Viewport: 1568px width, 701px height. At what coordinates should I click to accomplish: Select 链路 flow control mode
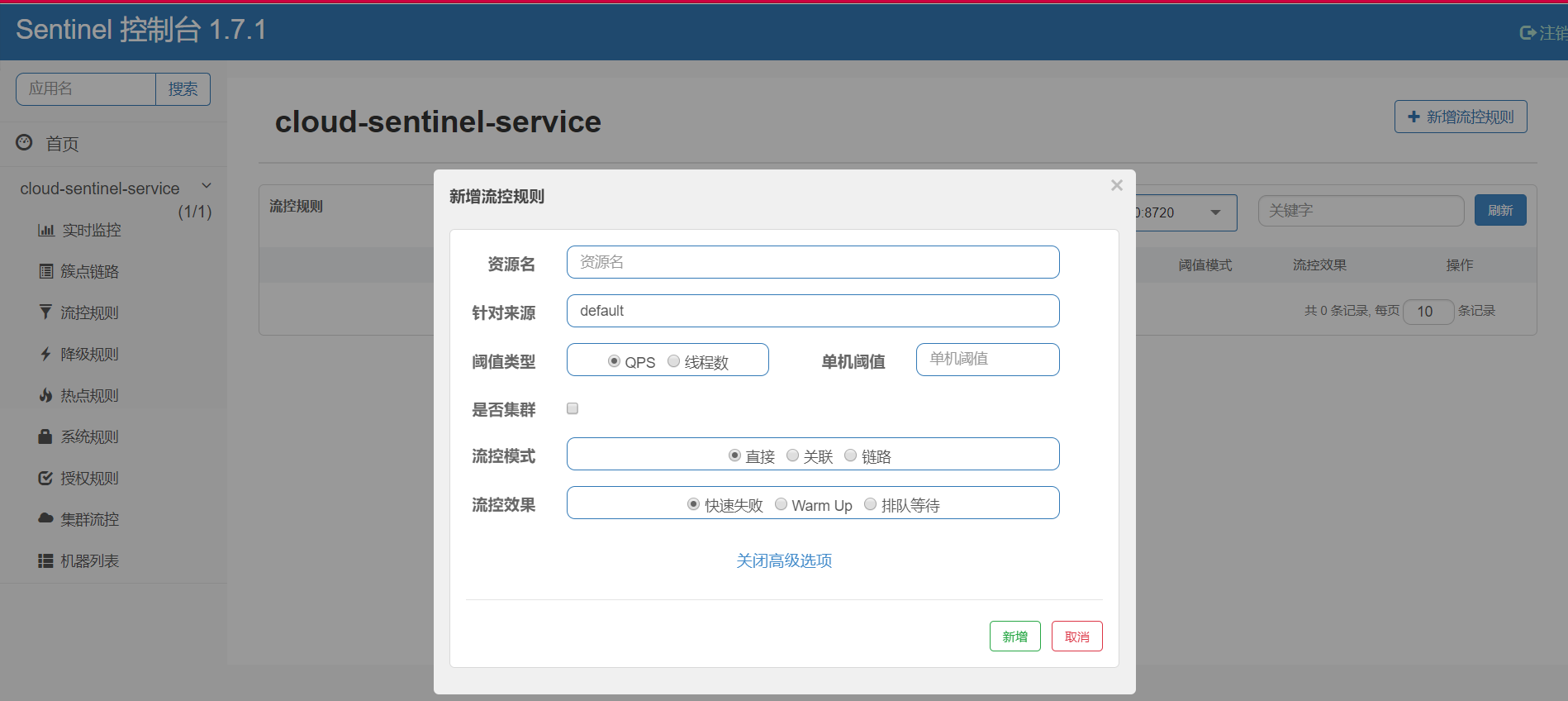[x=850, y=455]
